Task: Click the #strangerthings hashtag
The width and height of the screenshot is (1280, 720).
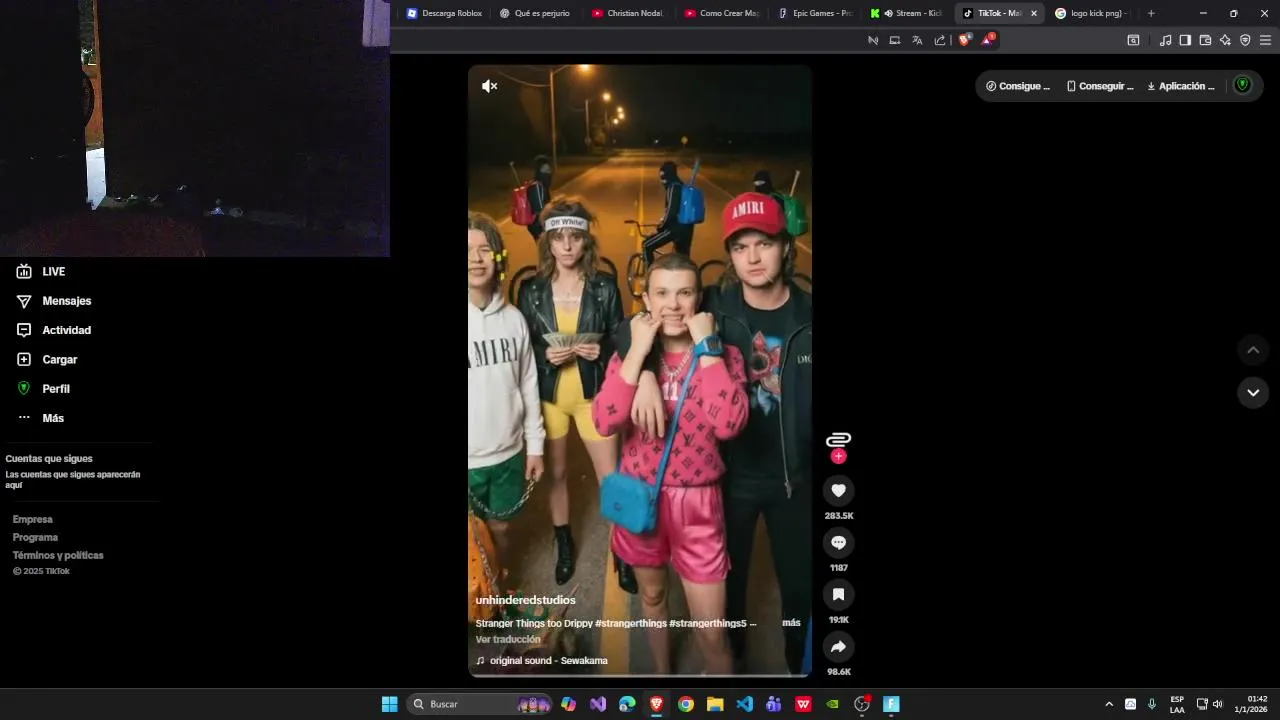Action: click(x=630, y=623)
